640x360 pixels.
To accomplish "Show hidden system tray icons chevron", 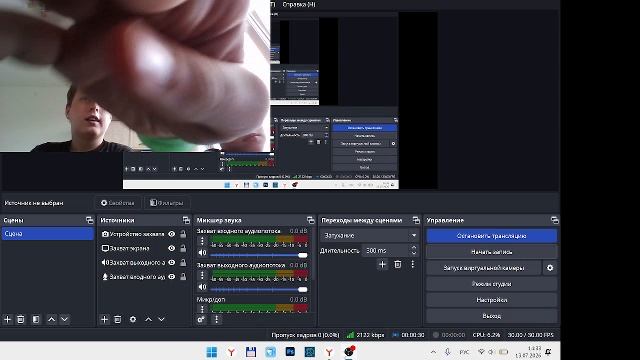I will pos(433,352).
